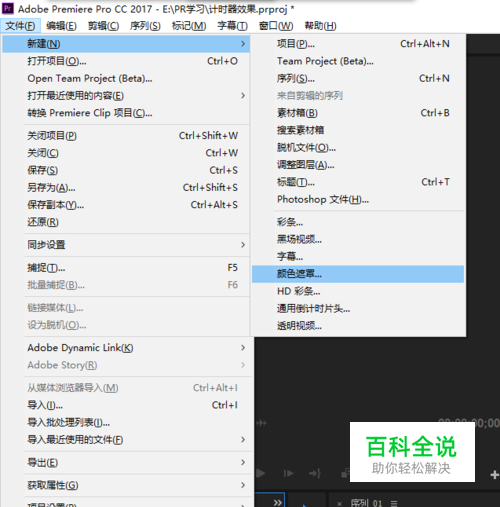Choose 导入批处理列表(I)... entry
The height and width of the screenshot is (507, 500).
coord(126,422)
